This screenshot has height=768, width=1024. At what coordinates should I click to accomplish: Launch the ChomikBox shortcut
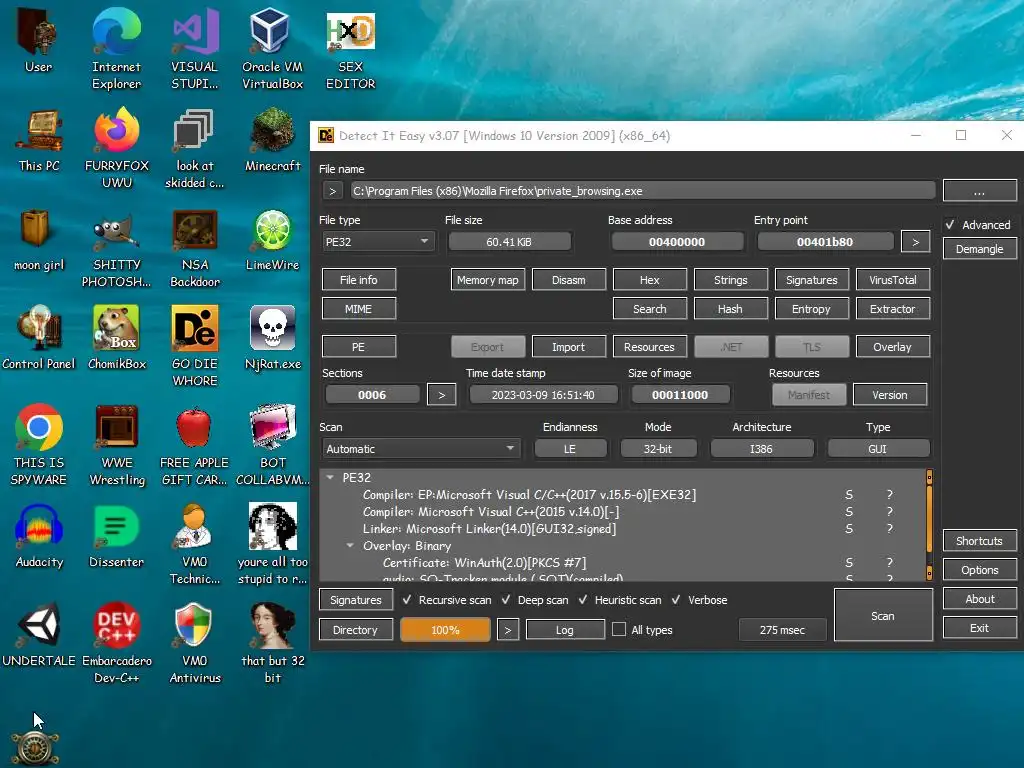point(116,338)
